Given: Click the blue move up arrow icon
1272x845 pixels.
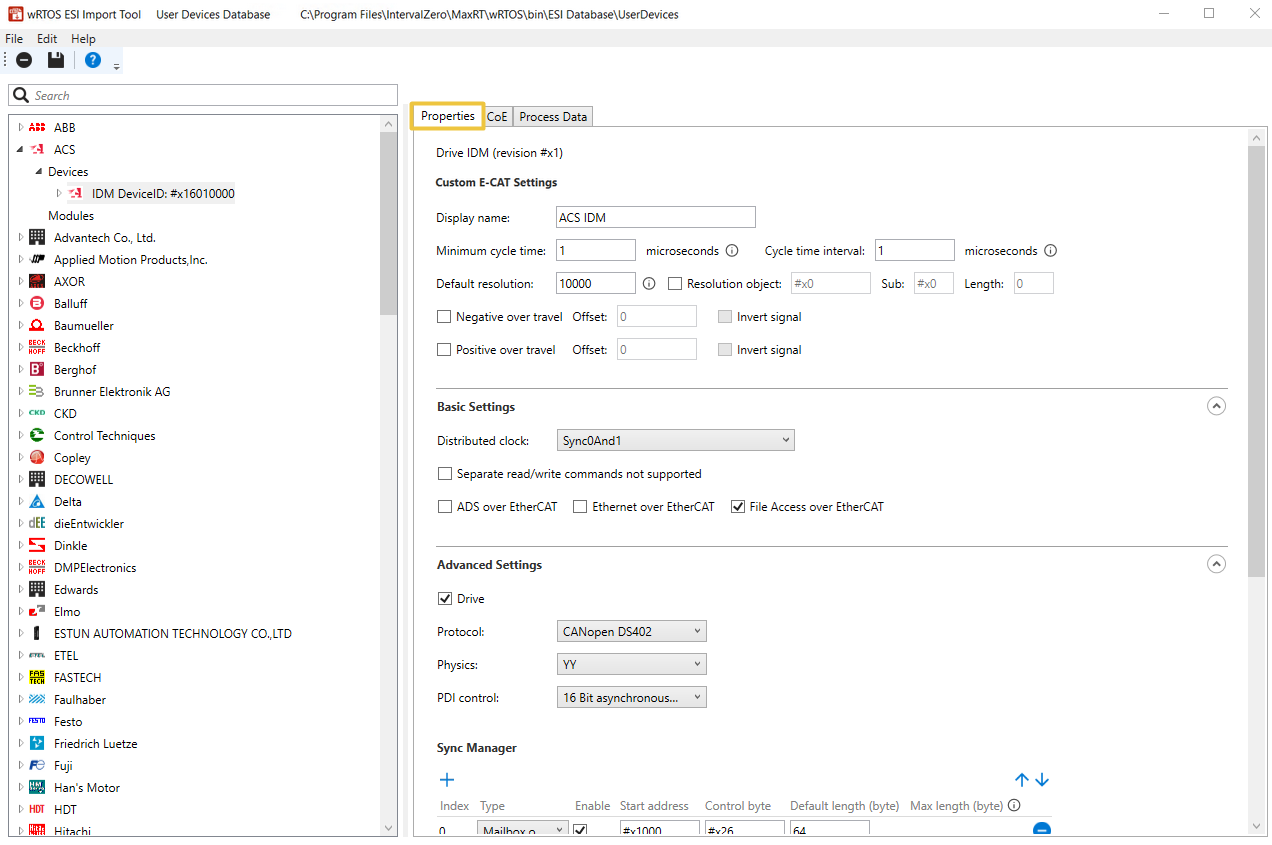Looking at the screenshot, I should [x=1021, y=780].
